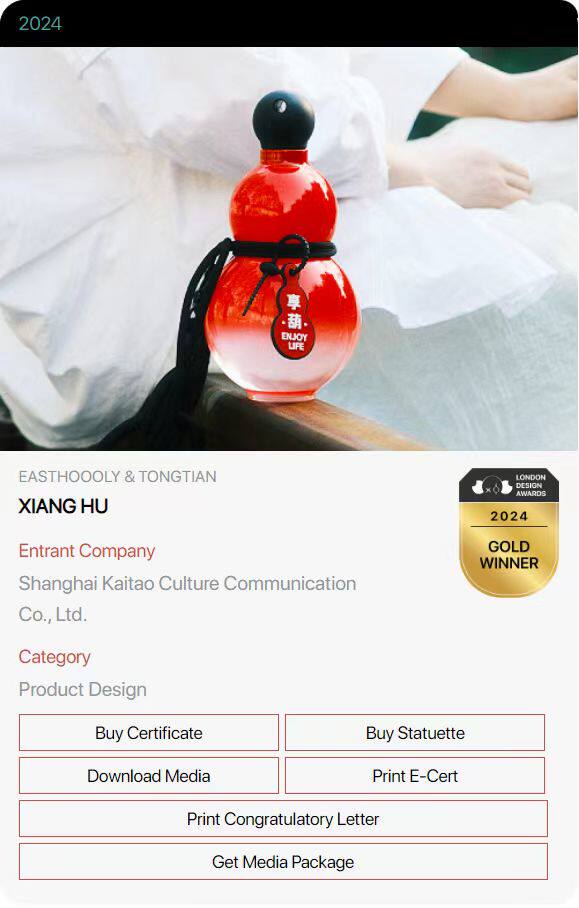Viewport: 579px width, 908px height.
Task: Open the red gourd bottle product photo
Action: 289,248
